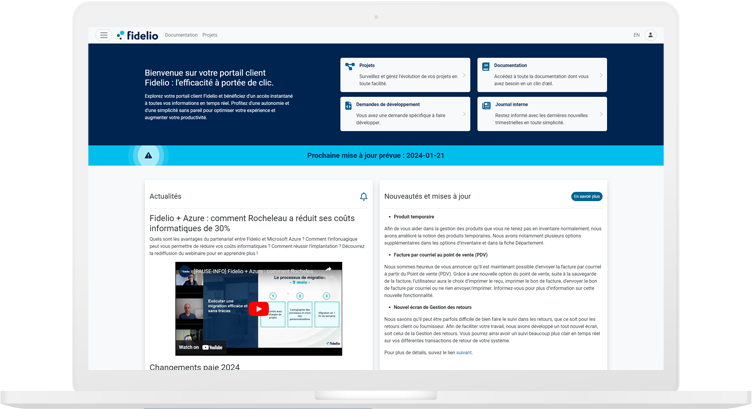Switch language to EN
This screenshot has width=752, height=409.
tap(636, 35)
